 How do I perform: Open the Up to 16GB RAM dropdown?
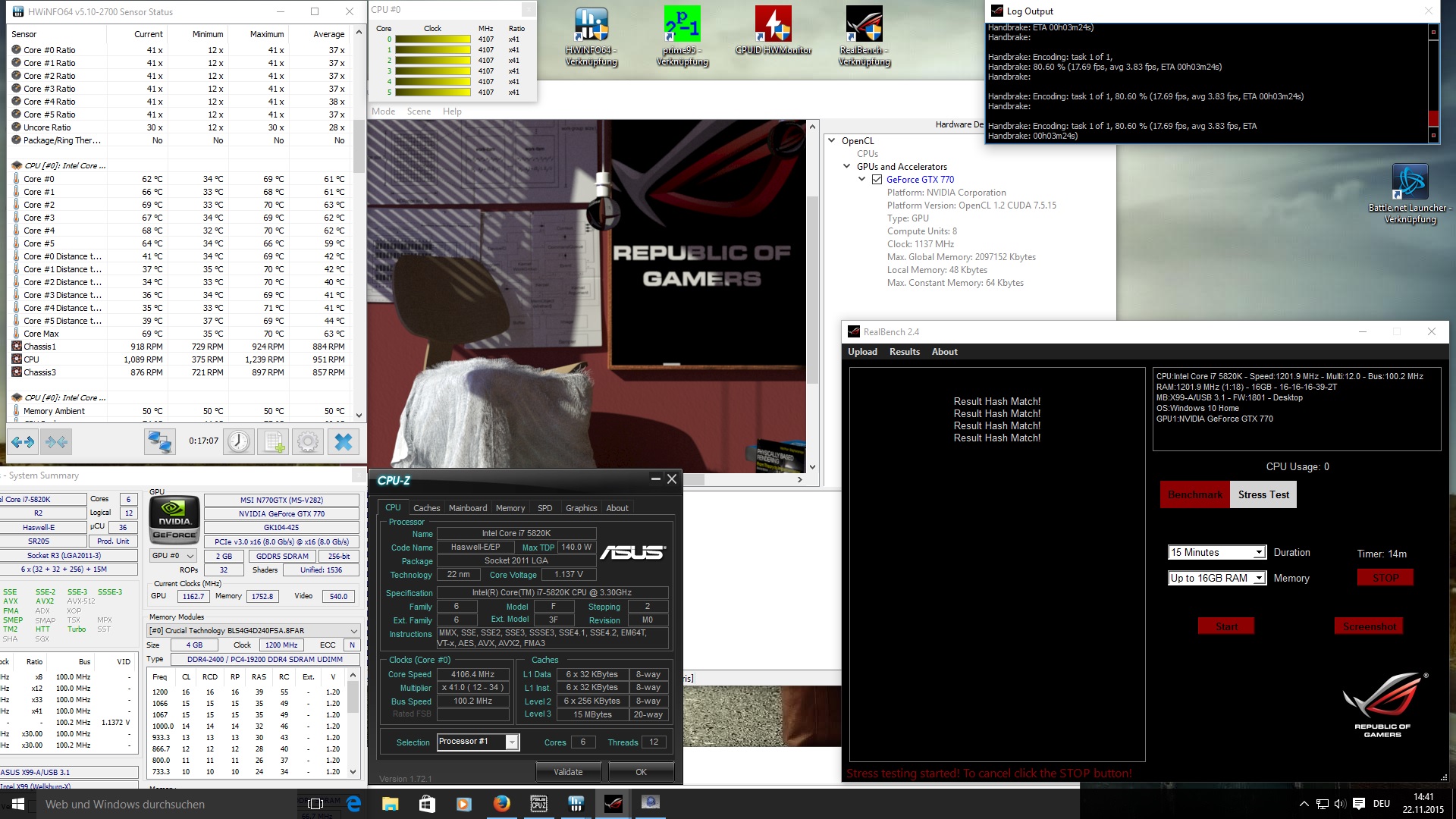tap(1259, 579)
